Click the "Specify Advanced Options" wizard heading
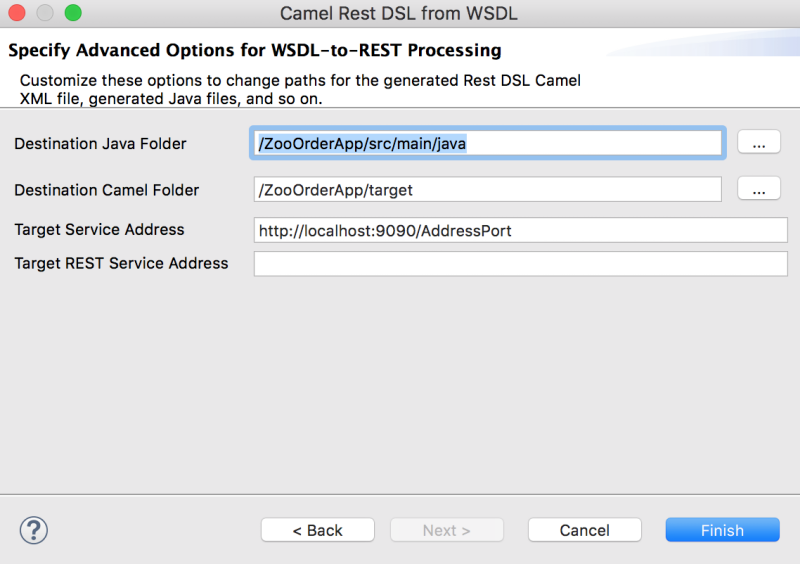The width and height of the screenshot is (800, 564). [x=255, y=50]
